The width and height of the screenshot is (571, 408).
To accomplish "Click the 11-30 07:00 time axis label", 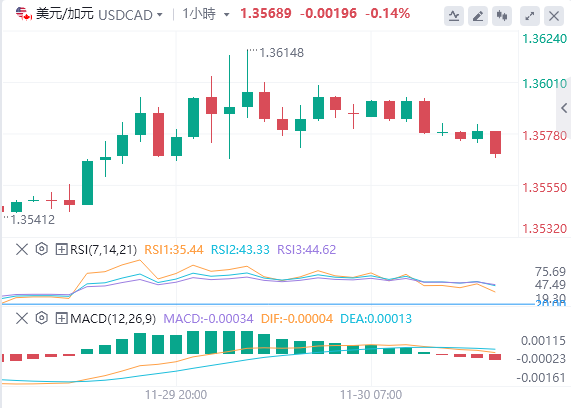I will click(x=371, y=395).
